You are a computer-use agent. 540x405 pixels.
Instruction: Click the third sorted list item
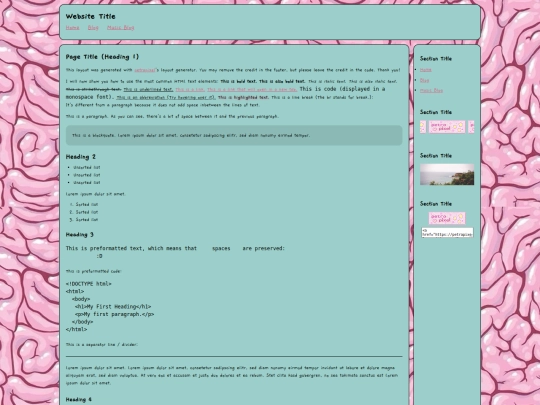pyautogui.click(x=87, y=219)
